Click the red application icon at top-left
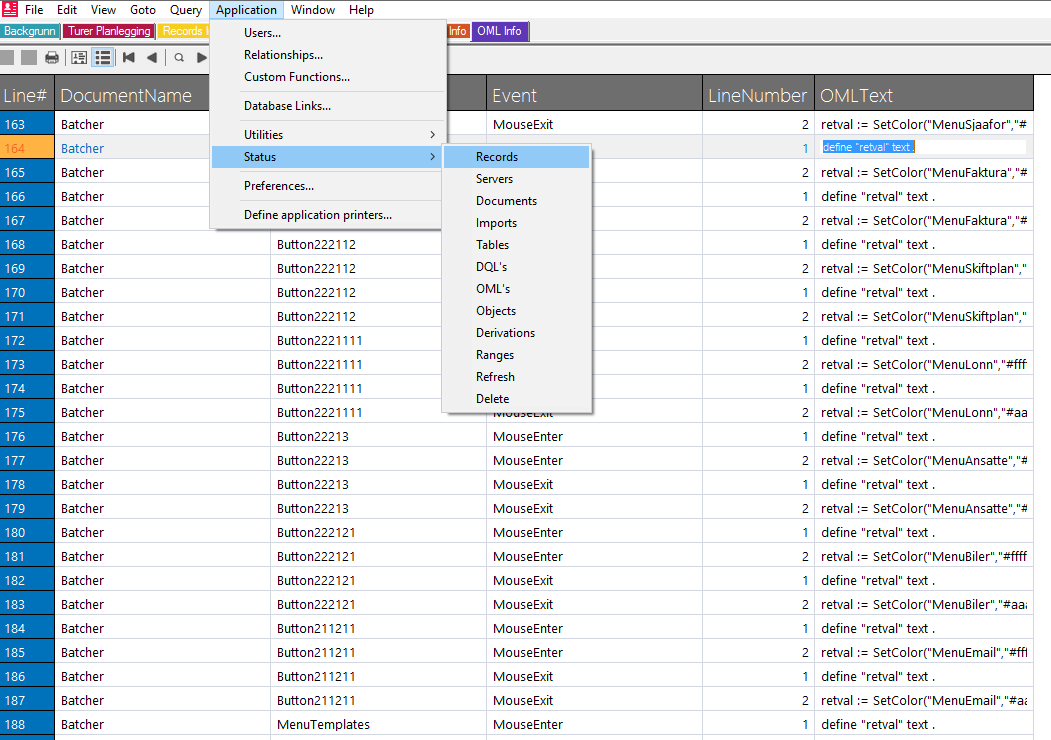This screenshot has width=1051, height=740. point(10,9)
